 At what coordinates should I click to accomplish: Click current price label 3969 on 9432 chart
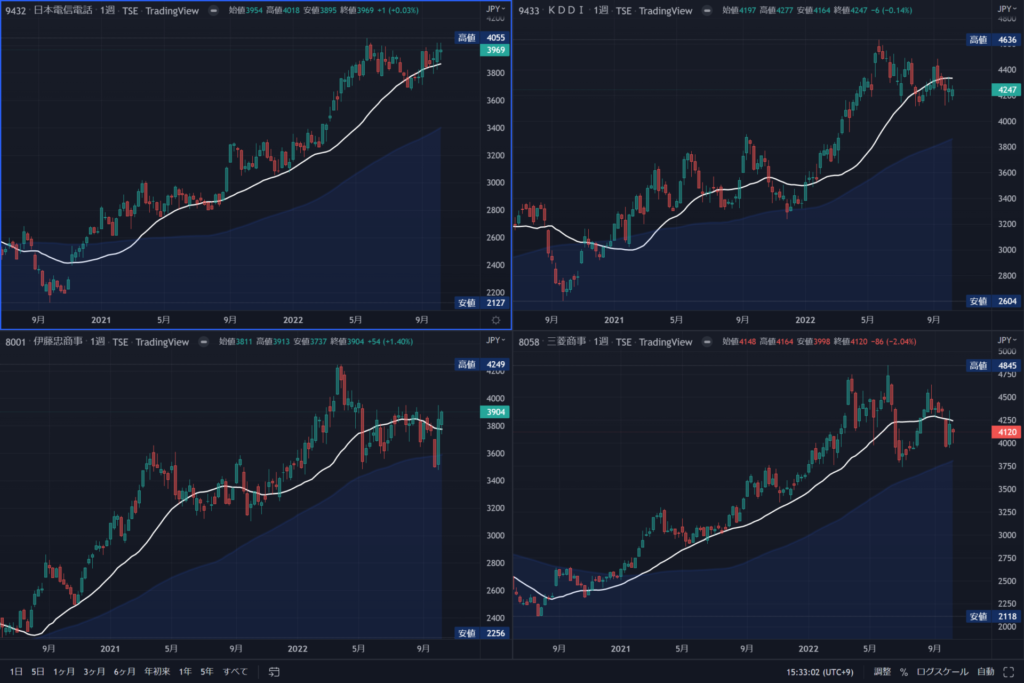[x=495, y=50]
